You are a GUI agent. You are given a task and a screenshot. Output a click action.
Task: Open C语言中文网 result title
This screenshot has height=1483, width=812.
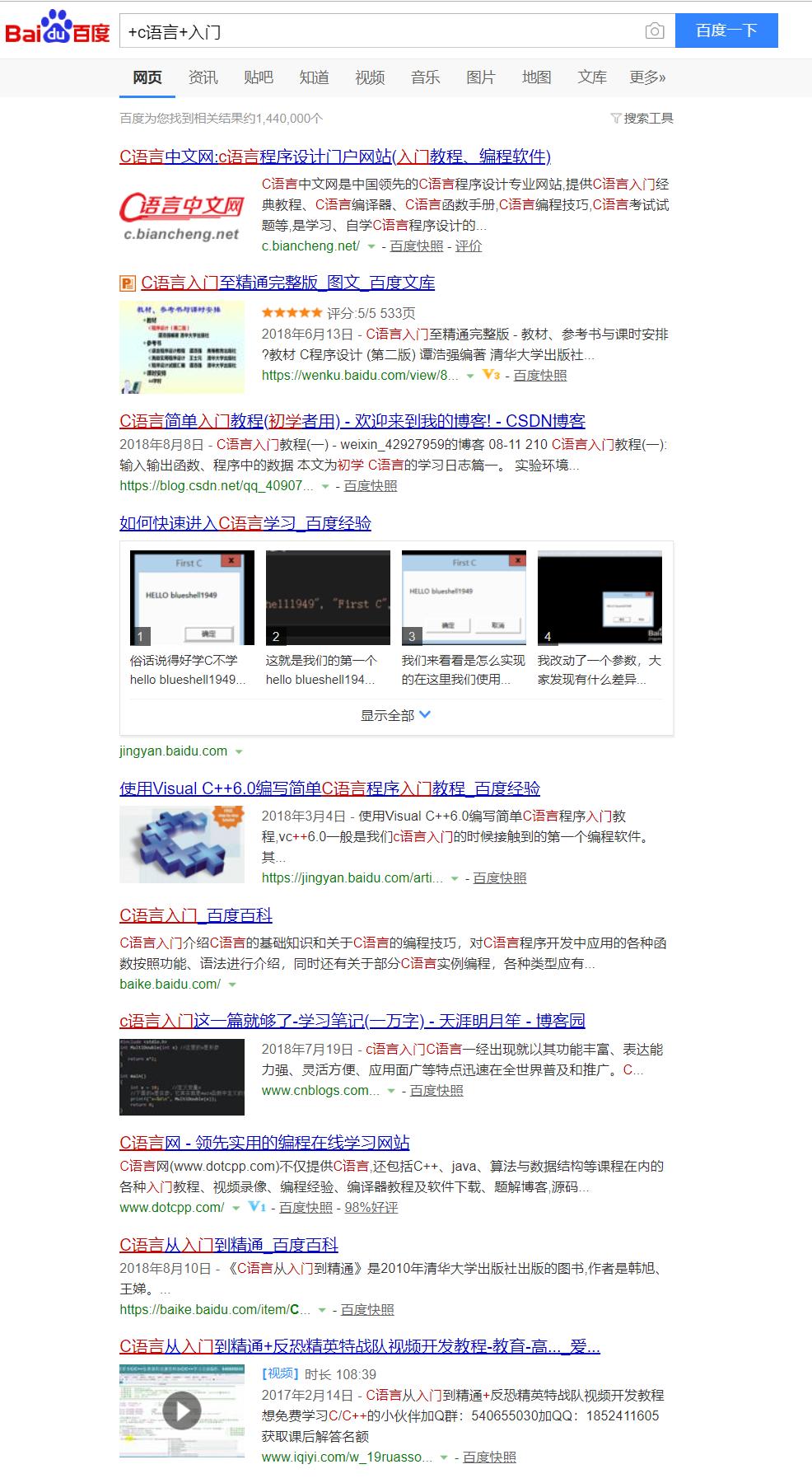click(x=335, y=157)
